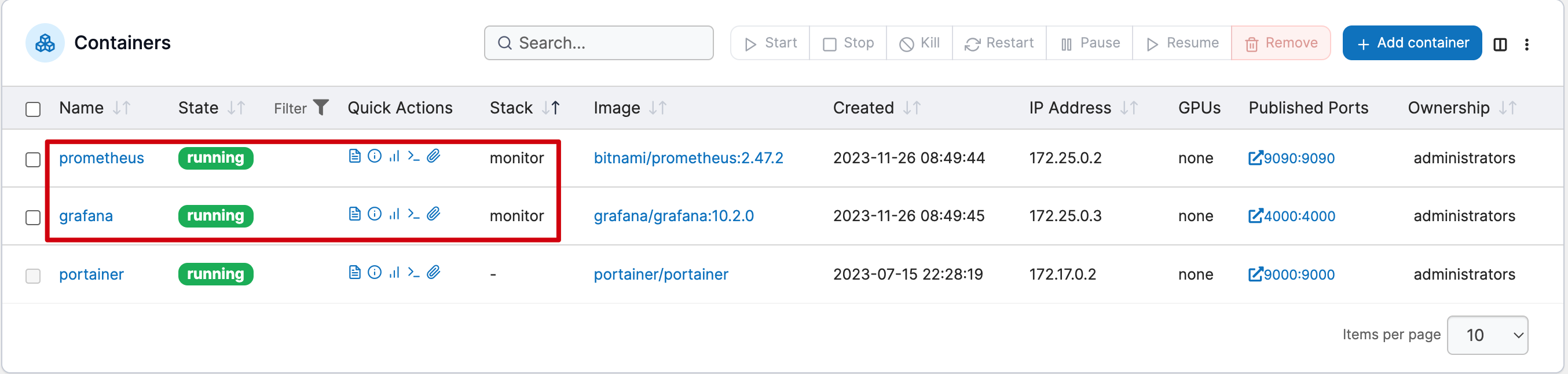Click the Kill button
1568x374 pixels.
pyautogui.click(x=919, y=43)
